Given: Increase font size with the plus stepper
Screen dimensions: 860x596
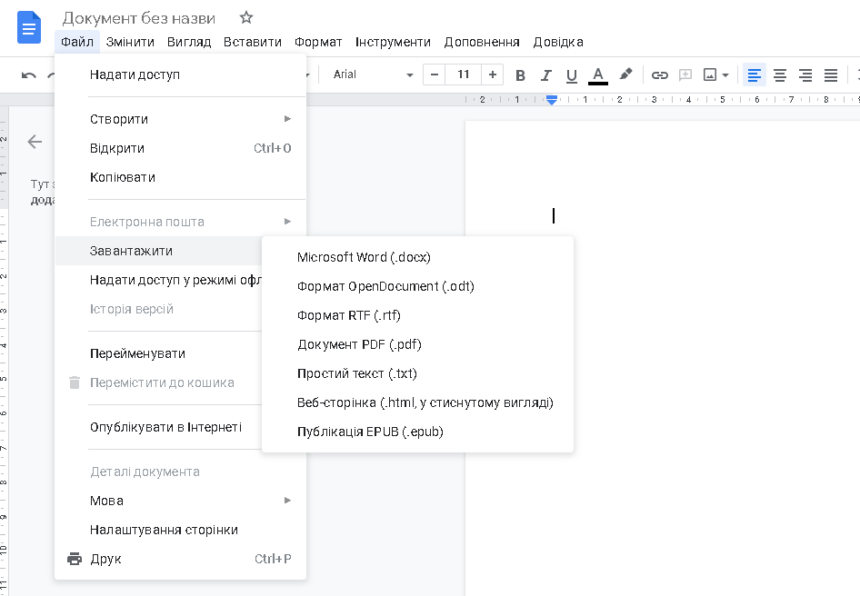Looking at the screenshot, I should [x=491, y=74].
